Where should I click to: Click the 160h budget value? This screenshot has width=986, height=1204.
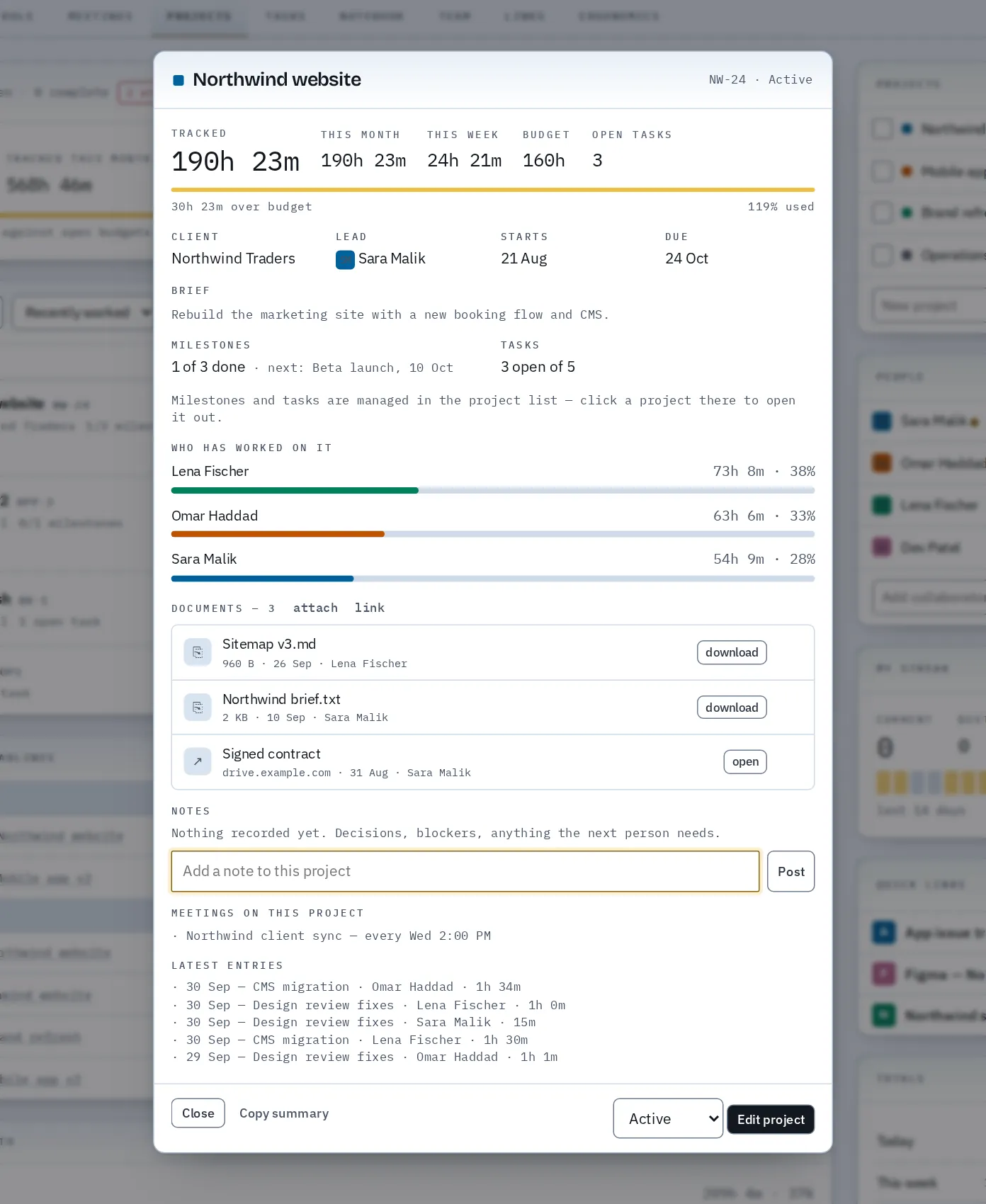(x=544, y=161)
